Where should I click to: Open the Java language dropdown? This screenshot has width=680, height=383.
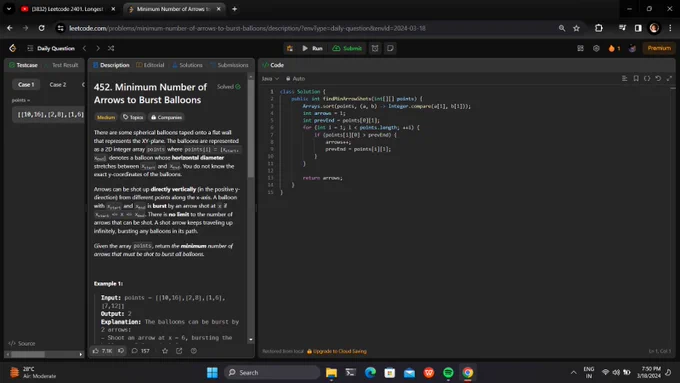point(270,79)
